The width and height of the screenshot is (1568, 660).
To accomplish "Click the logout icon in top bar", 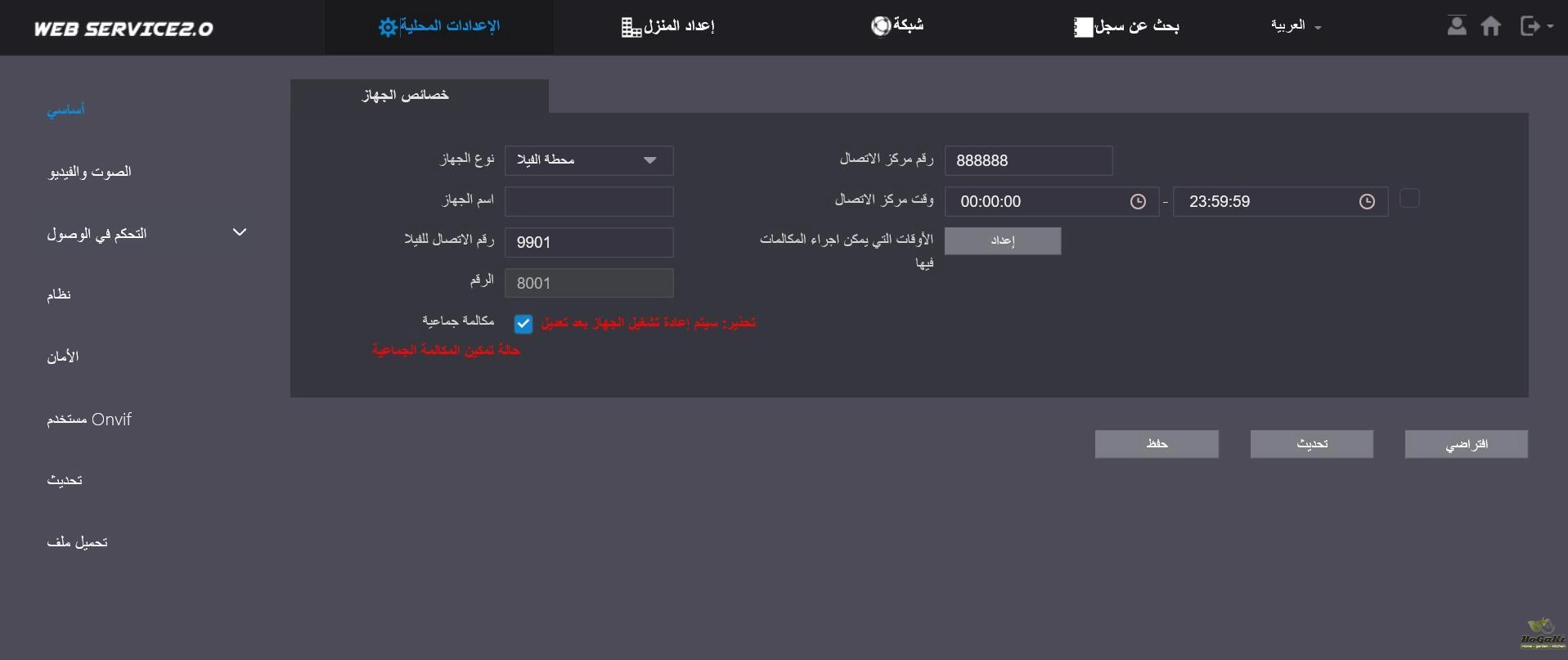I will pos(1530,26).
